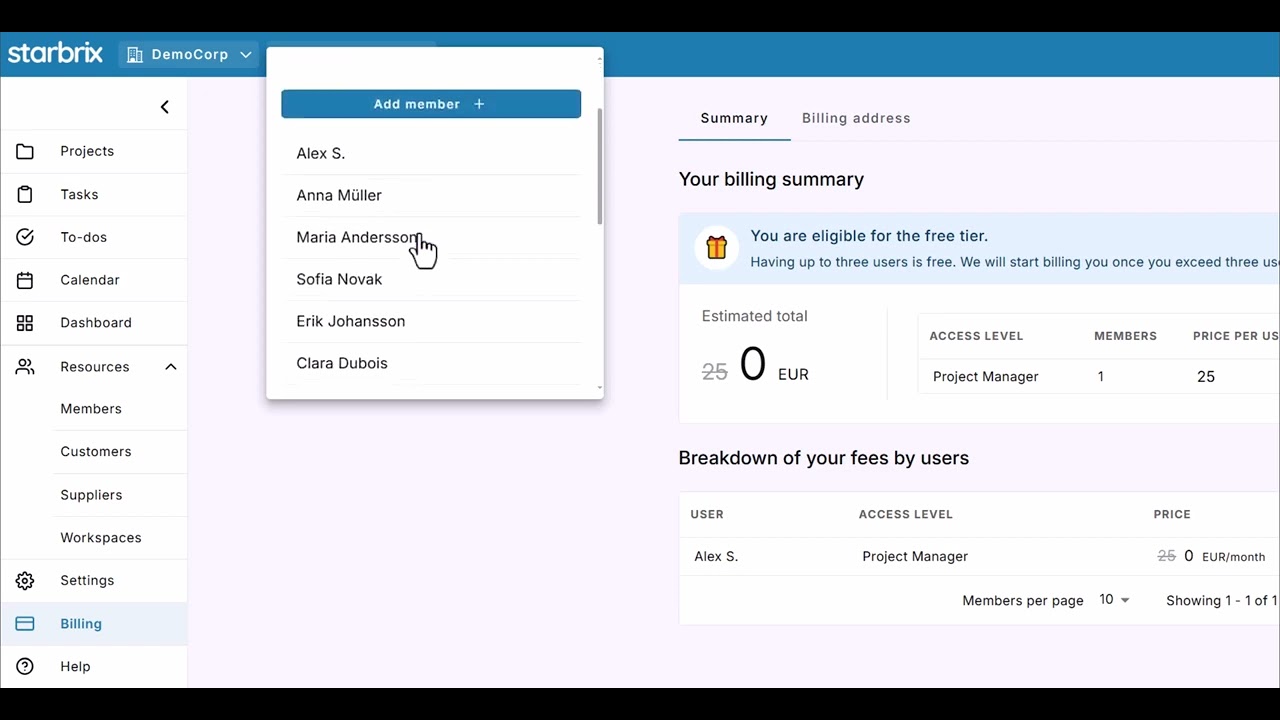Collapse the sidebar with the left chevron
The height and width of the screenshot is (720, 1280).
[x=165, y=107]
